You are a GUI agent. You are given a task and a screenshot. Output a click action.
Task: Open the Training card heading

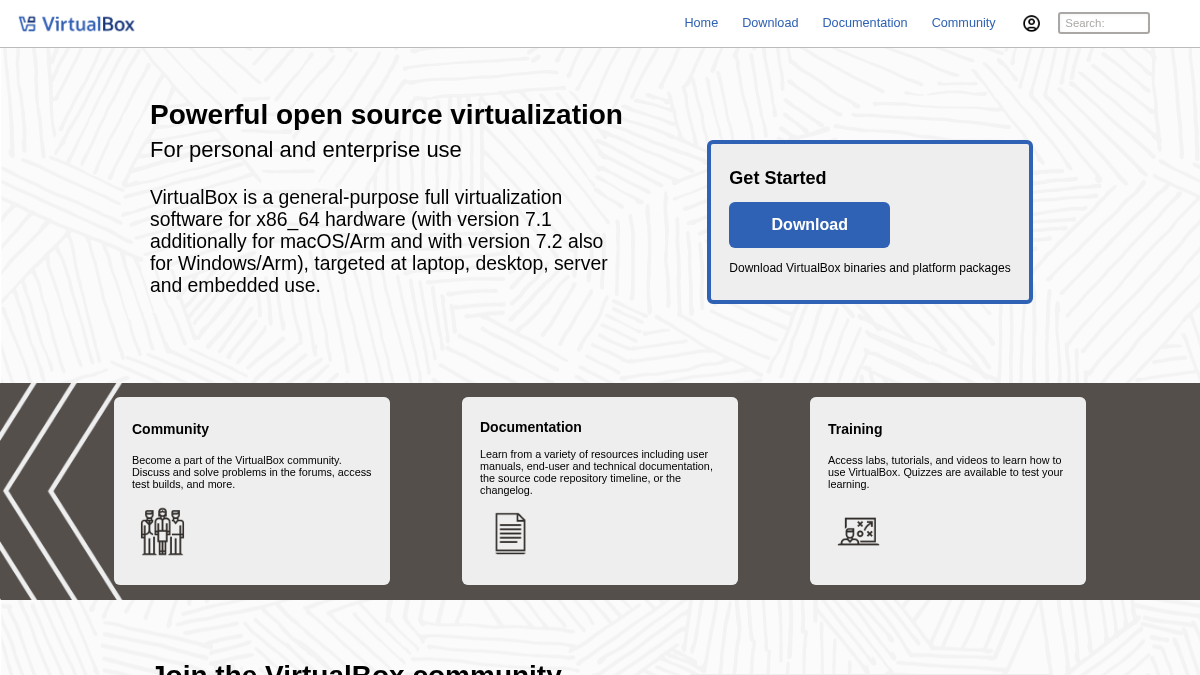point(855,429)
